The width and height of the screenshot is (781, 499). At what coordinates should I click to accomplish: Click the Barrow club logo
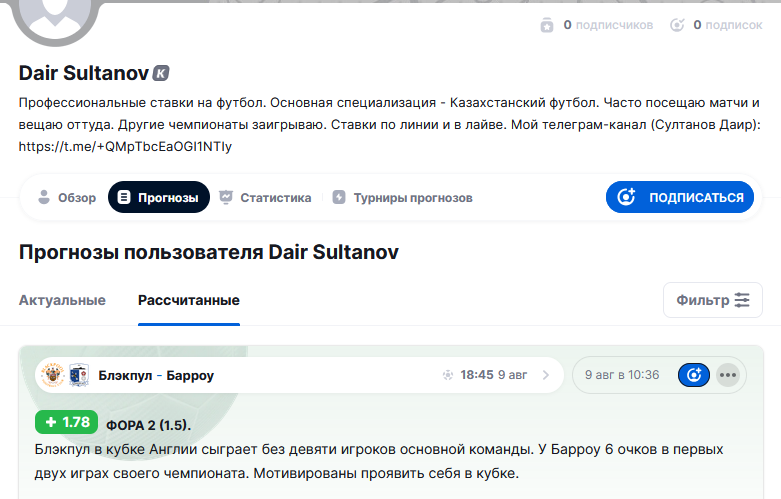[x=79, y=375]
